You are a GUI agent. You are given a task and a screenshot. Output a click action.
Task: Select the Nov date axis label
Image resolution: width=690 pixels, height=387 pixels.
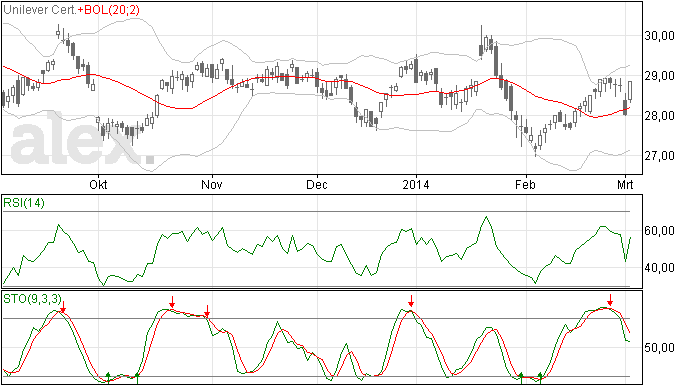click(212, 184)
